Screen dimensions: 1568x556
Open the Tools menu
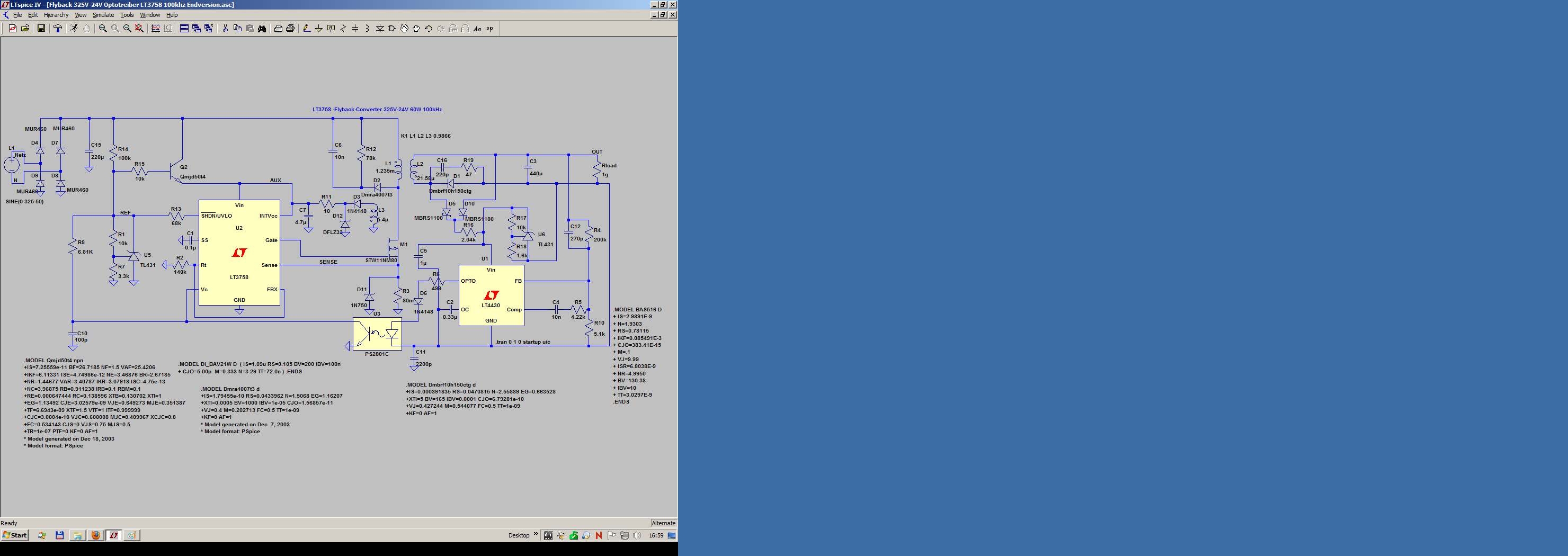[127, 15]
